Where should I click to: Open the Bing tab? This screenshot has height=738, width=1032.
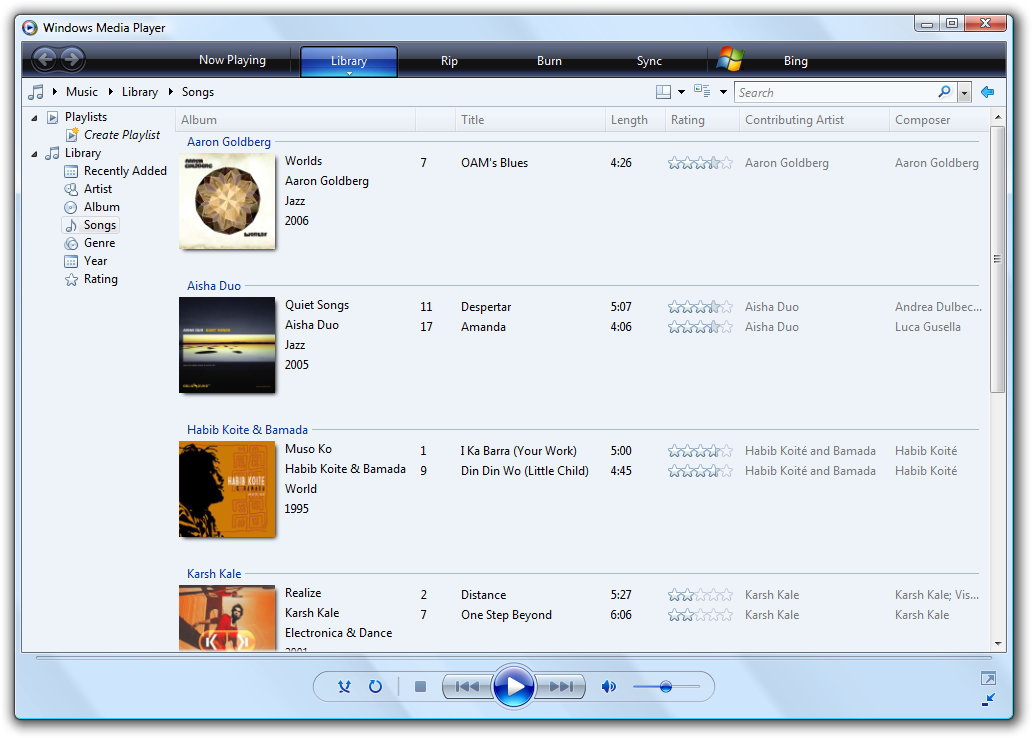coord(795,61)
